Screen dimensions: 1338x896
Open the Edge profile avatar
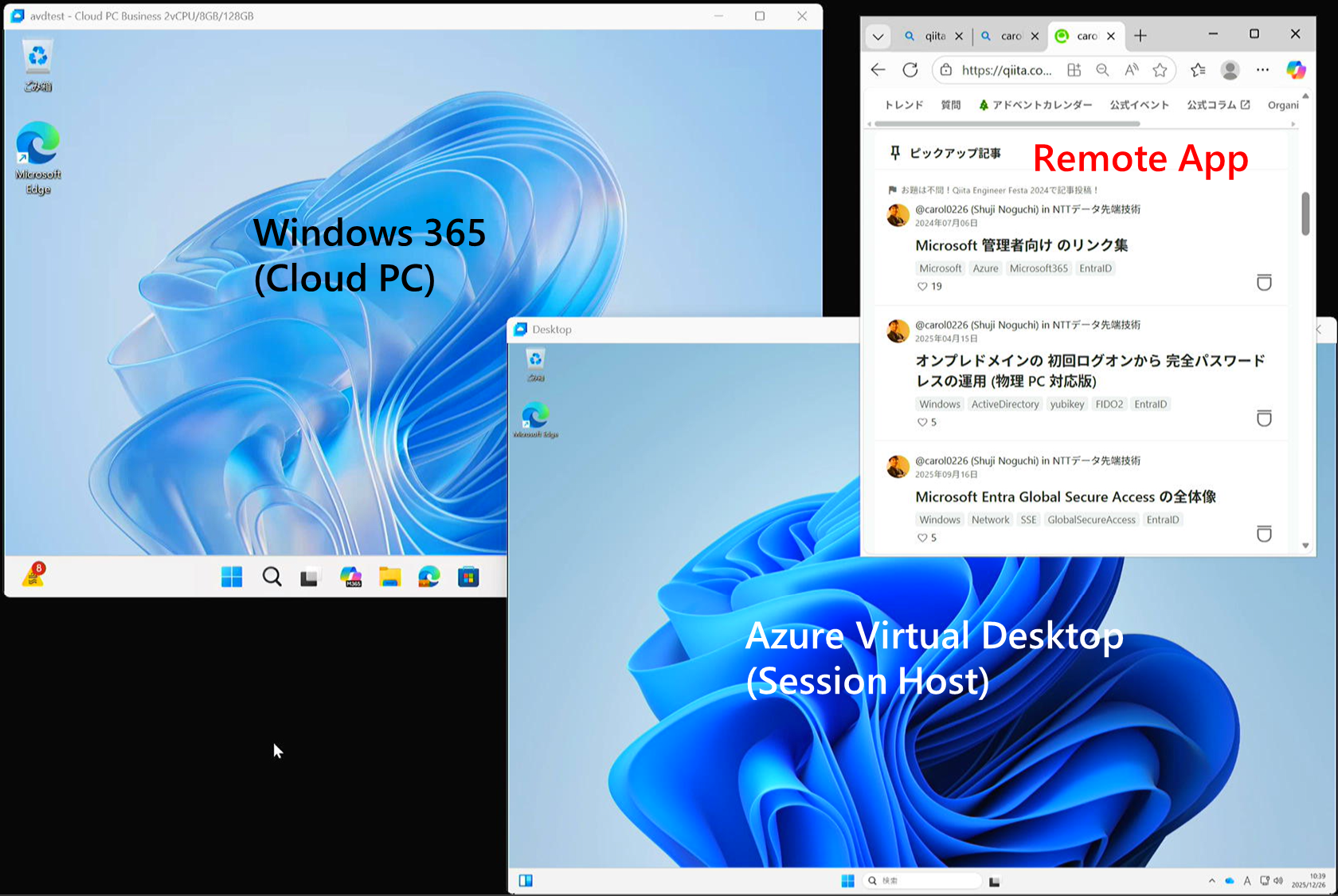coord(1230,70)
